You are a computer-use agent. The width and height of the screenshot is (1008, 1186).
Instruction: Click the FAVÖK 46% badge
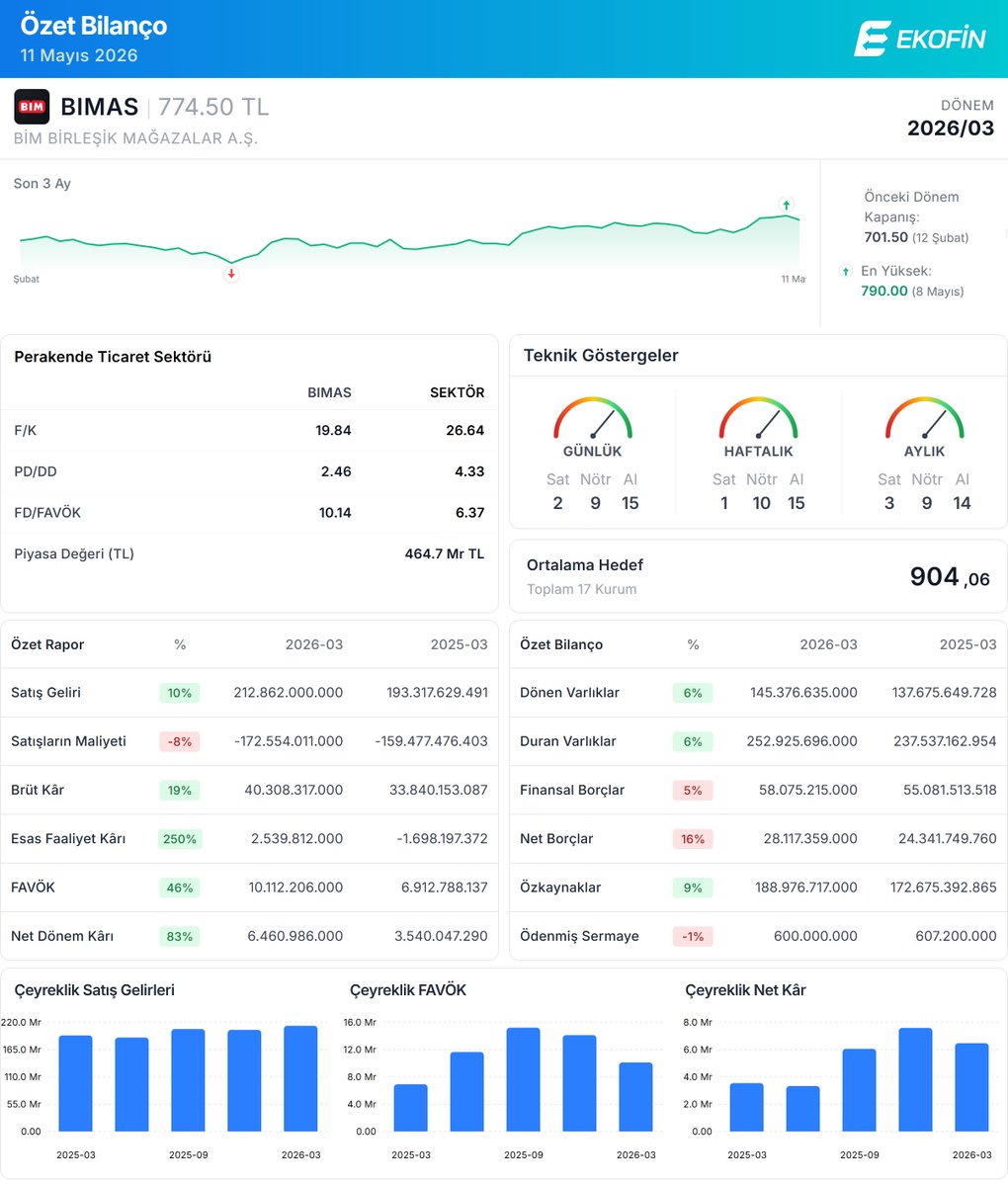coord(180,888)
